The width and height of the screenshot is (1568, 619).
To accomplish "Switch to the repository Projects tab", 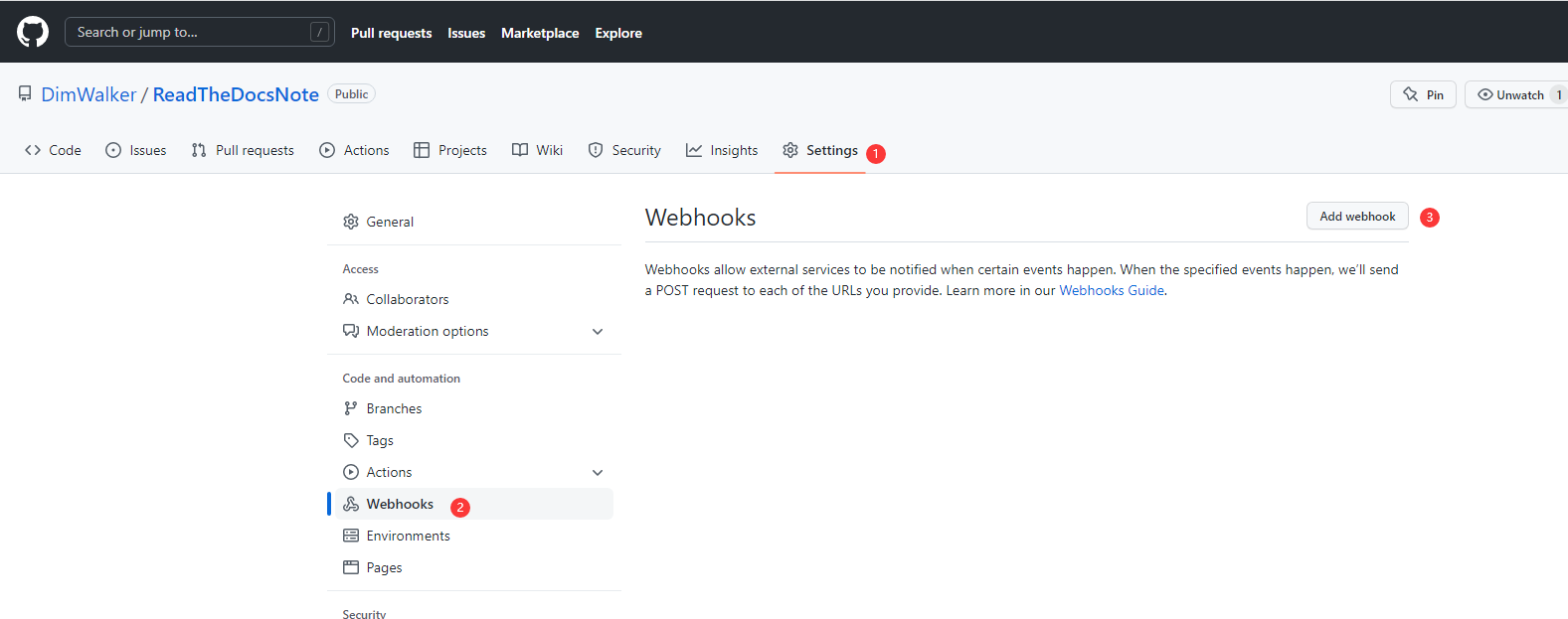I will [x=450, y=150].
